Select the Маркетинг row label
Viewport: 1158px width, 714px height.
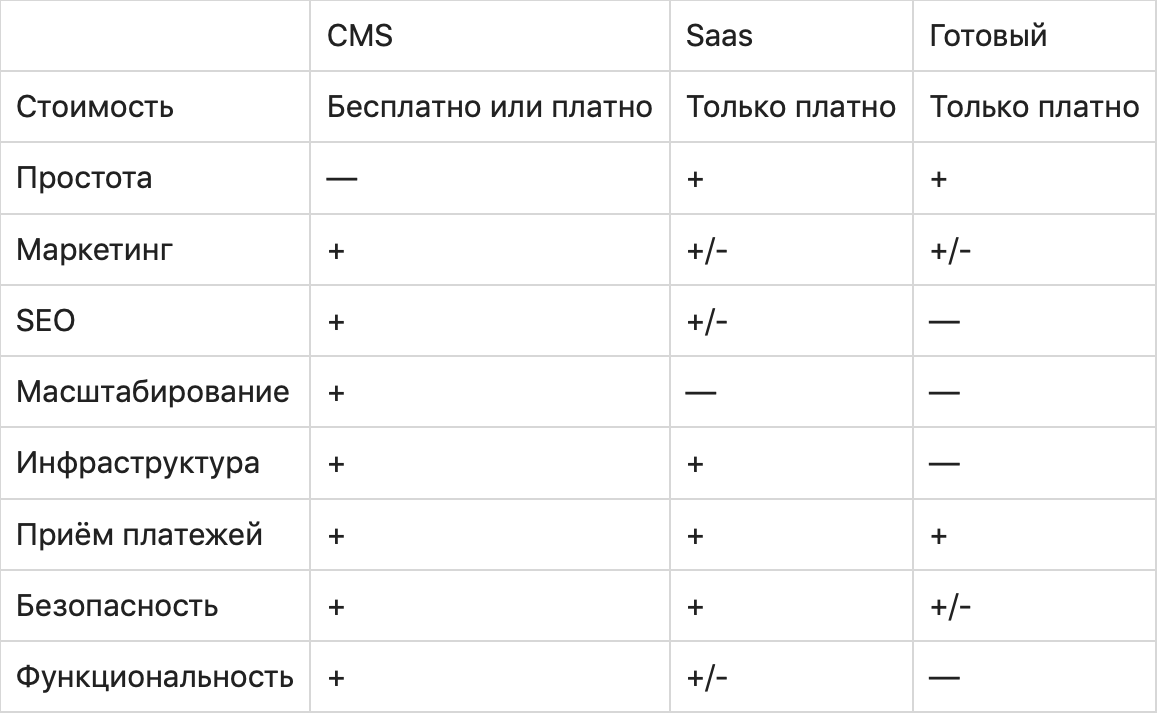(94, 249)
